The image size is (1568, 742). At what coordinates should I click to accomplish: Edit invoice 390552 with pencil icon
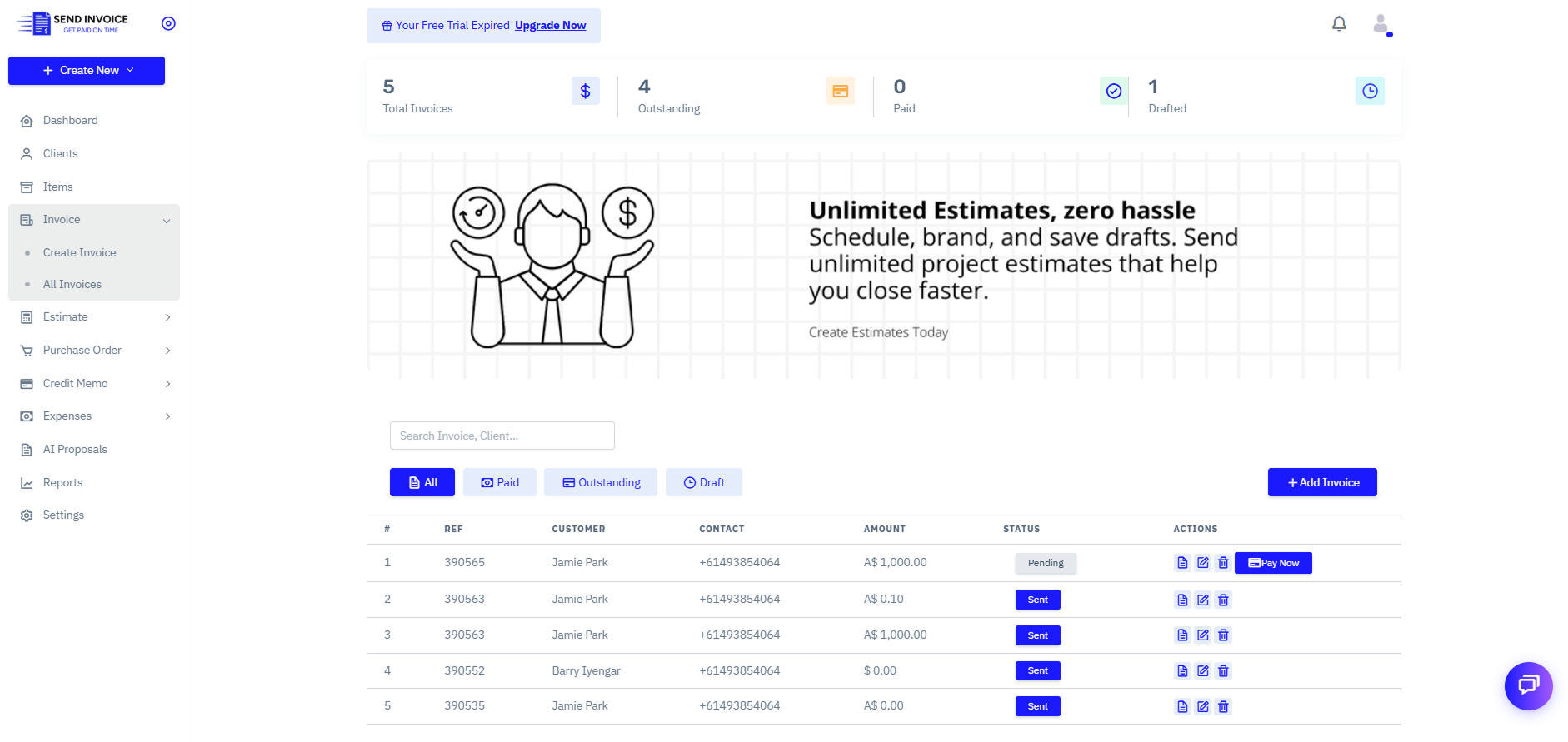1203,670
